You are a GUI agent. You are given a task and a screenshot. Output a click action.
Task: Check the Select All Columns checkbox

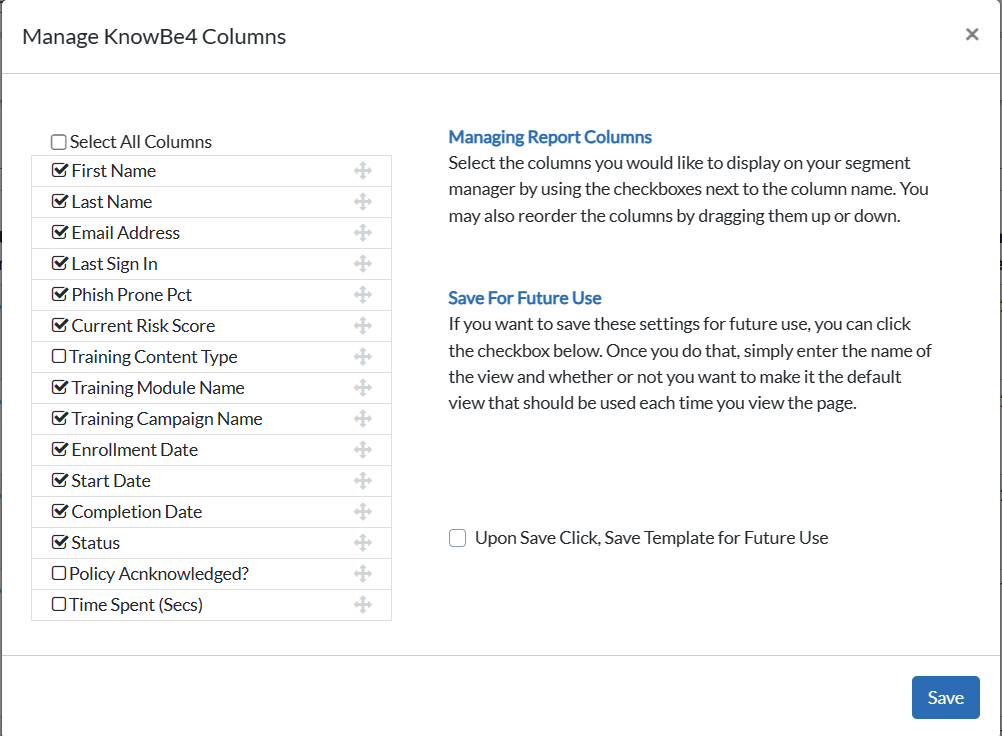[x=59, y=142]
